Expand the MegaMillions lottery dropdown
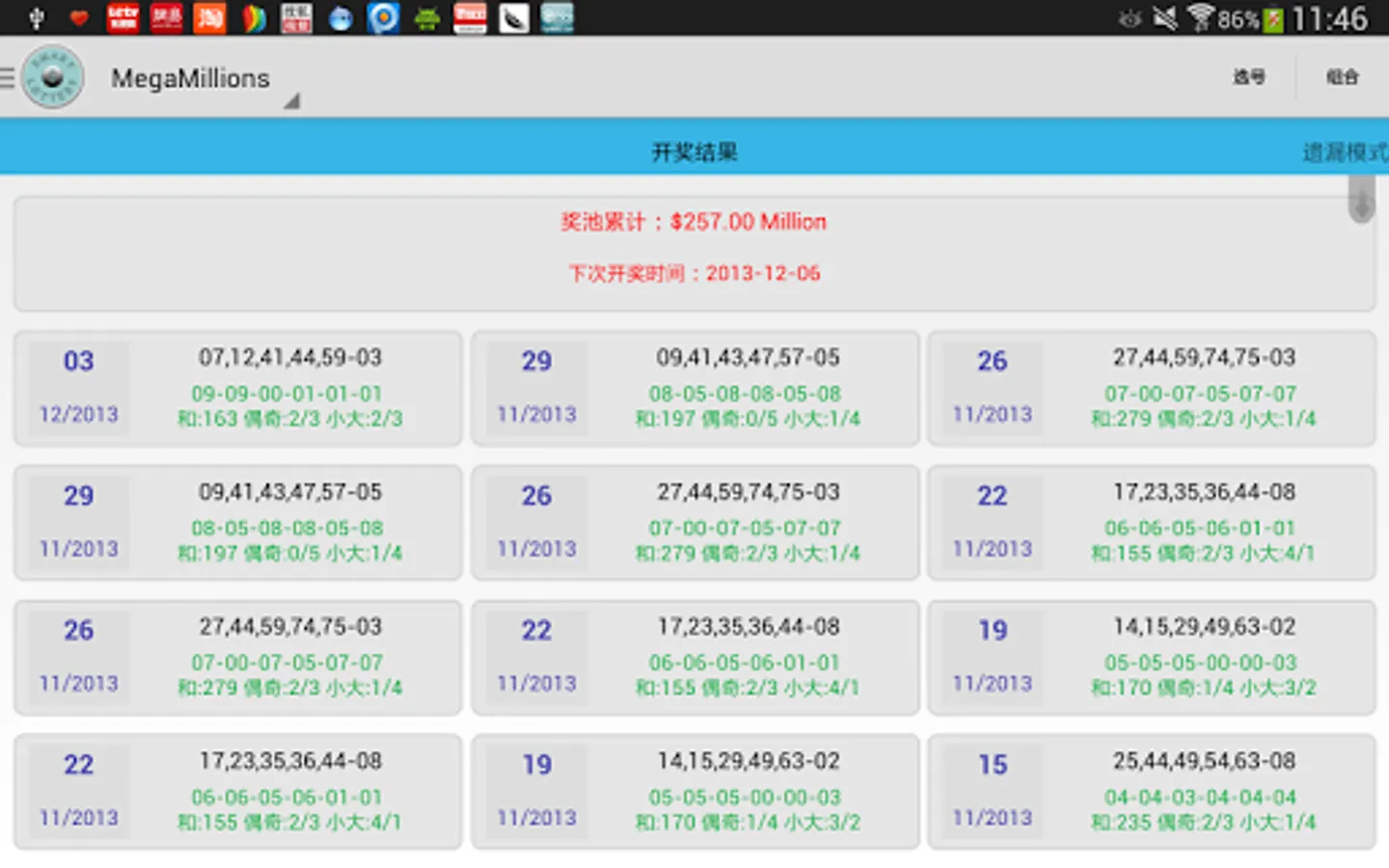 (x=204, y=81)
